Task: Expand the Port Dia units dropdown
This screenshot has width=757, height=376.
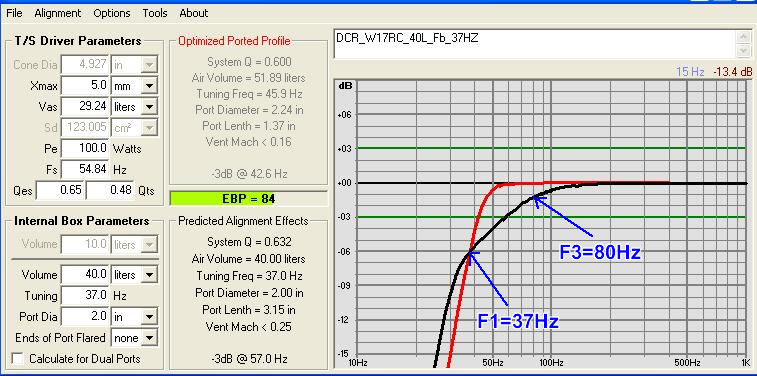Action: pos(150,317)
